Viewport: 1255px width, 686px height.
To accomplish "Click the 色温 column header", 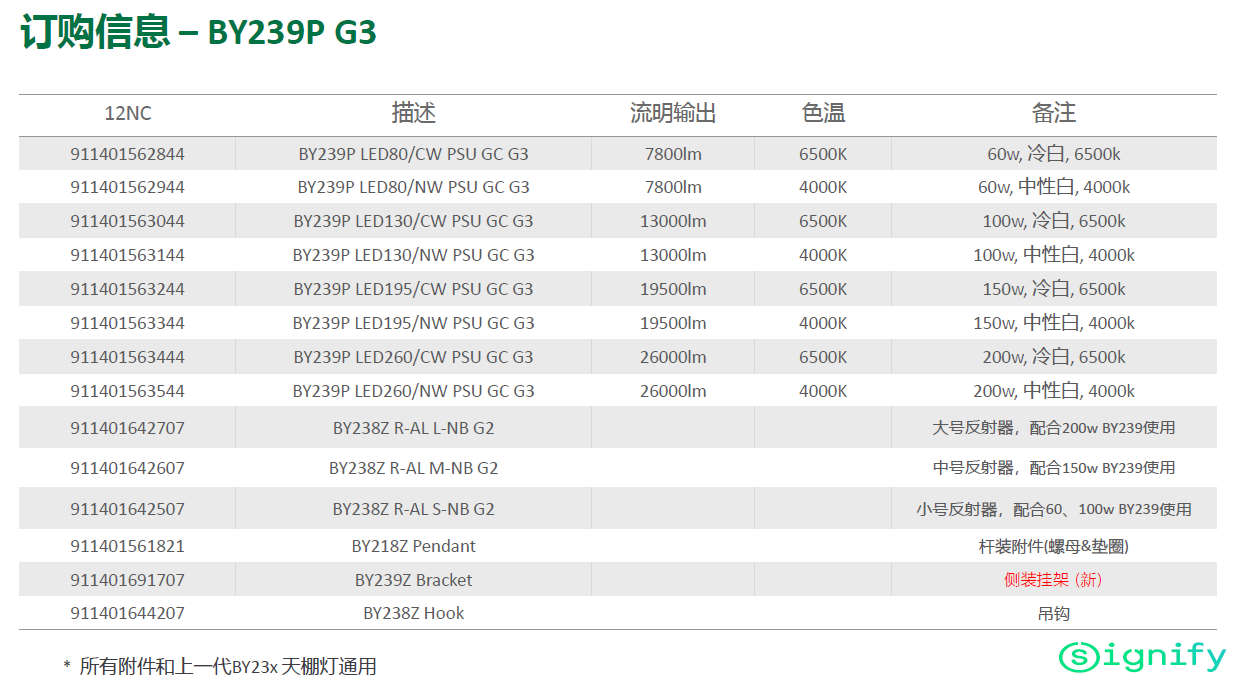I will tap(823, 113).
